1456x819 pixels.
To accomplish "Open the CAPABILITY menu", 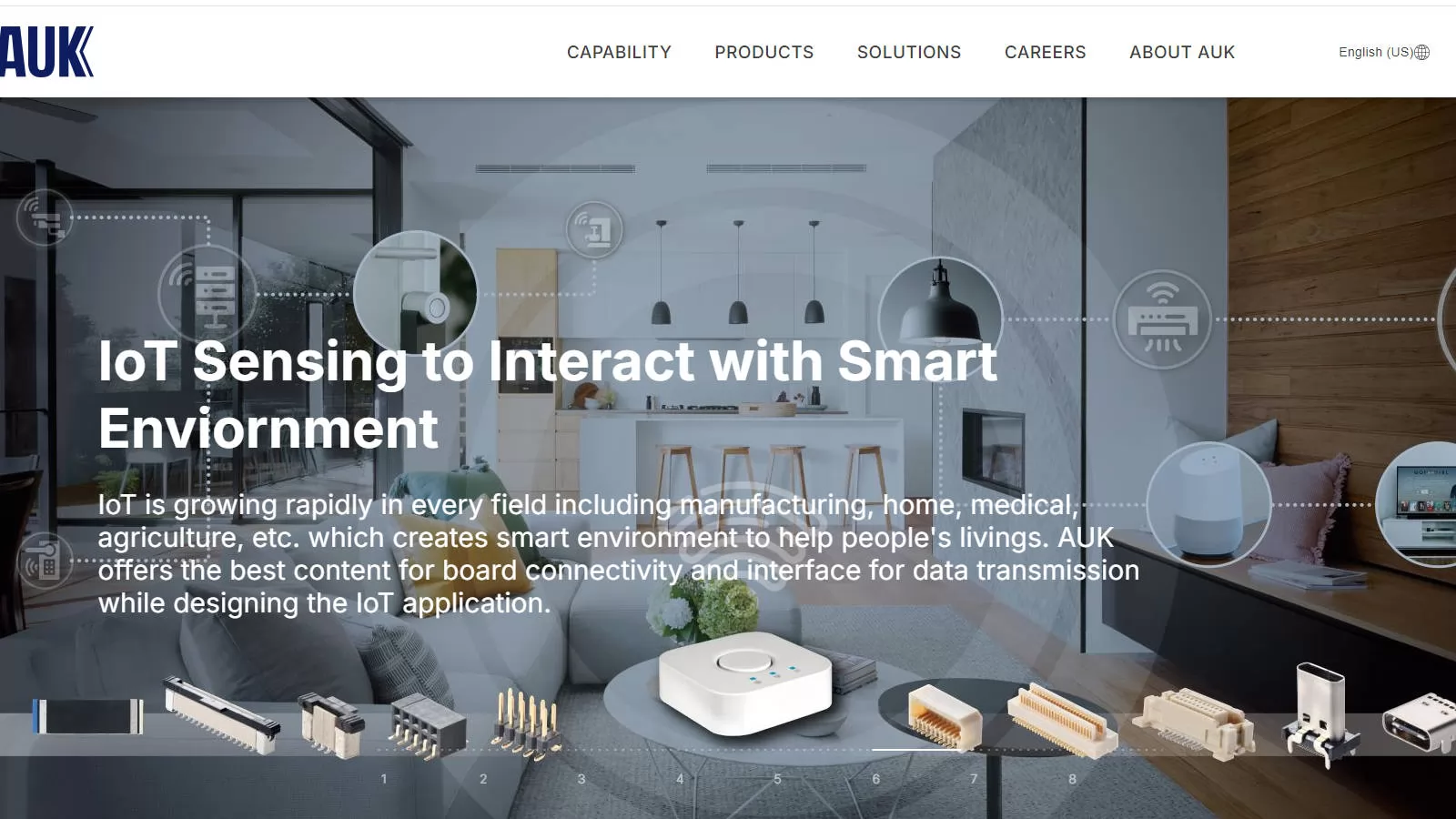I will tap(619, 52).
